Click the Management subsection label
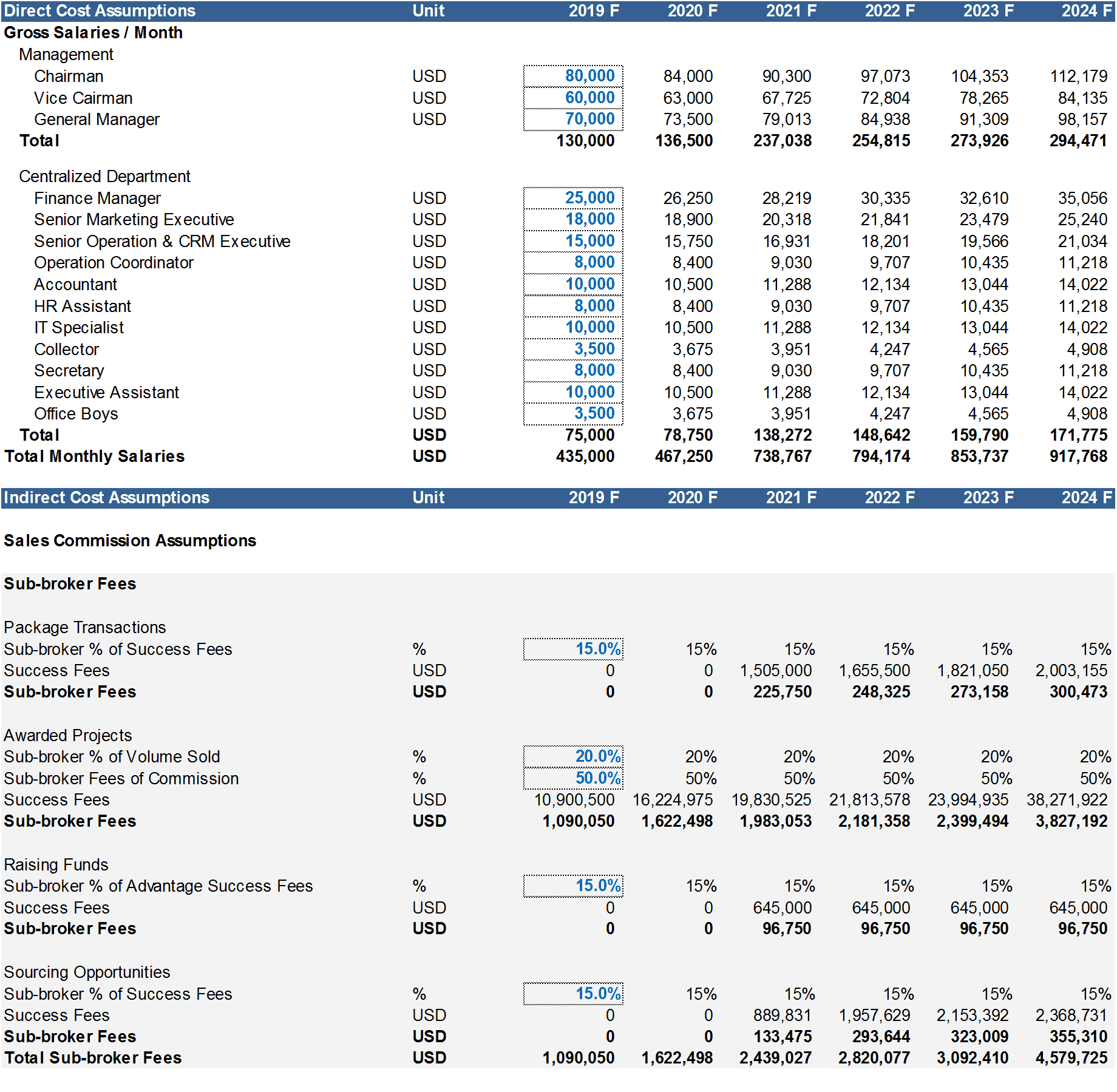The height and width of the screenshot is (1092, 1117). [x=66, y=55]
